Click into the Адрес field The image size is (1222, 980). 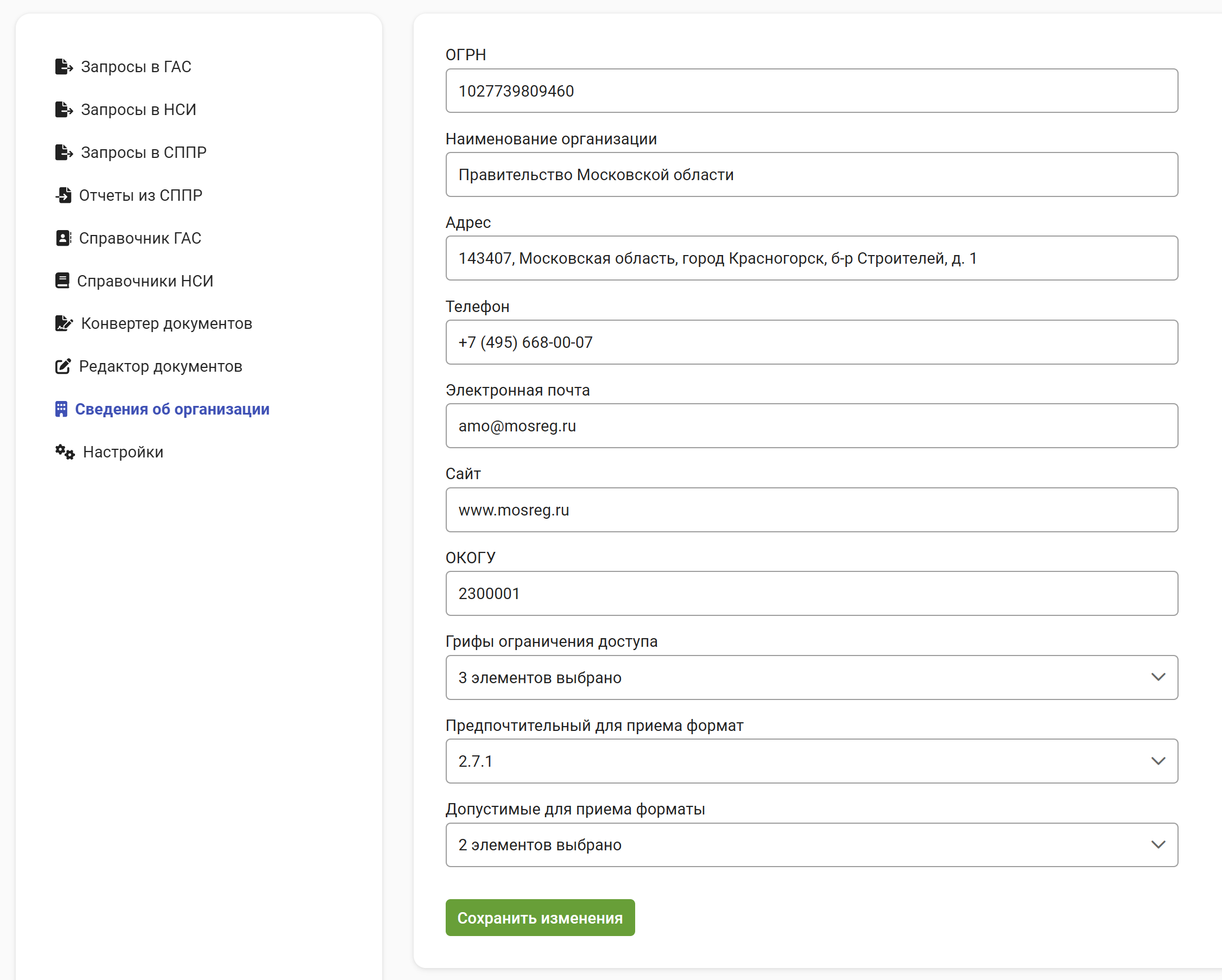pyautogui.click(x=812, y=258)
